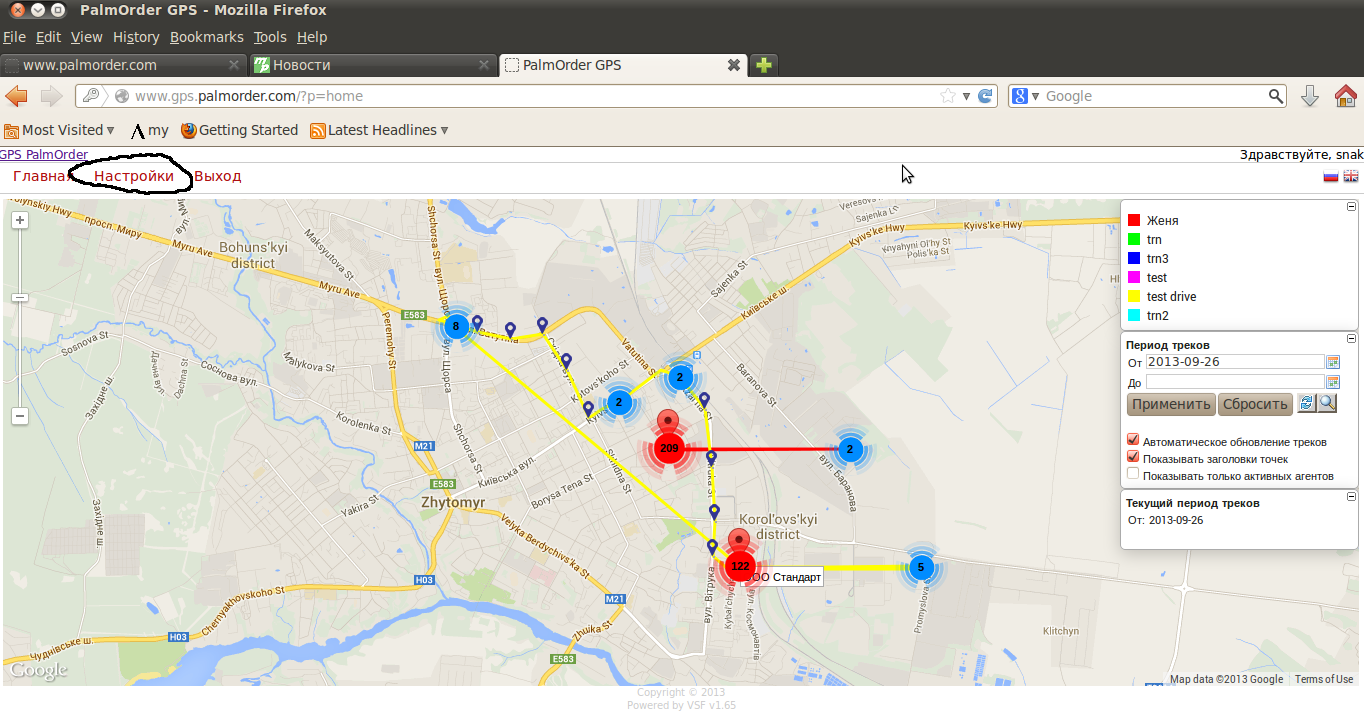Click the refresh tracks icon
Screen dimensions: 1364x714
coord(1306,403)
